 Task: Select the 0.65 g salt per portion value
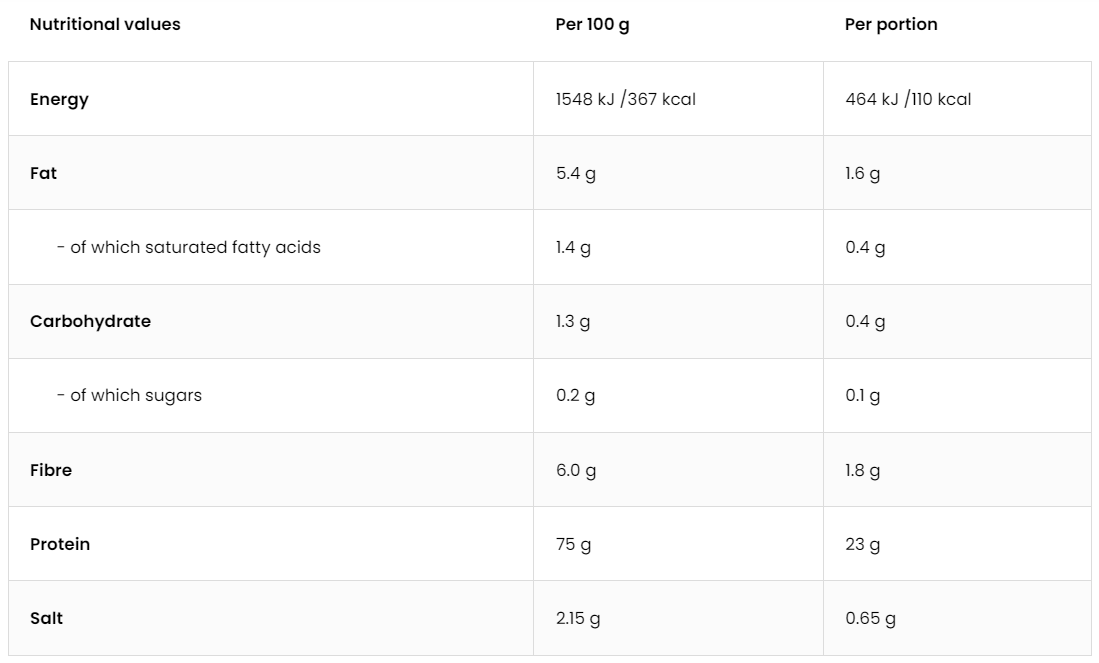[x=870, y=618]
